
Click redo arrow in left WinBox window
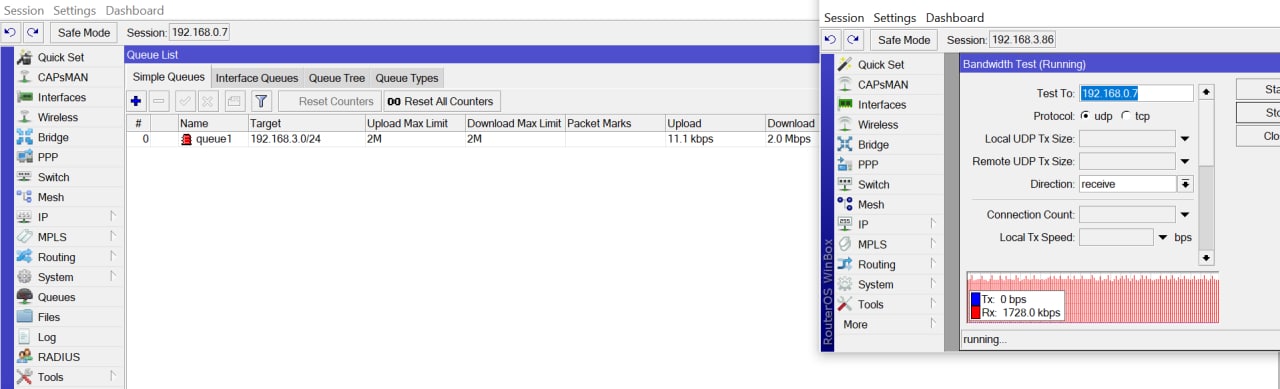click(x=33, y=33)
